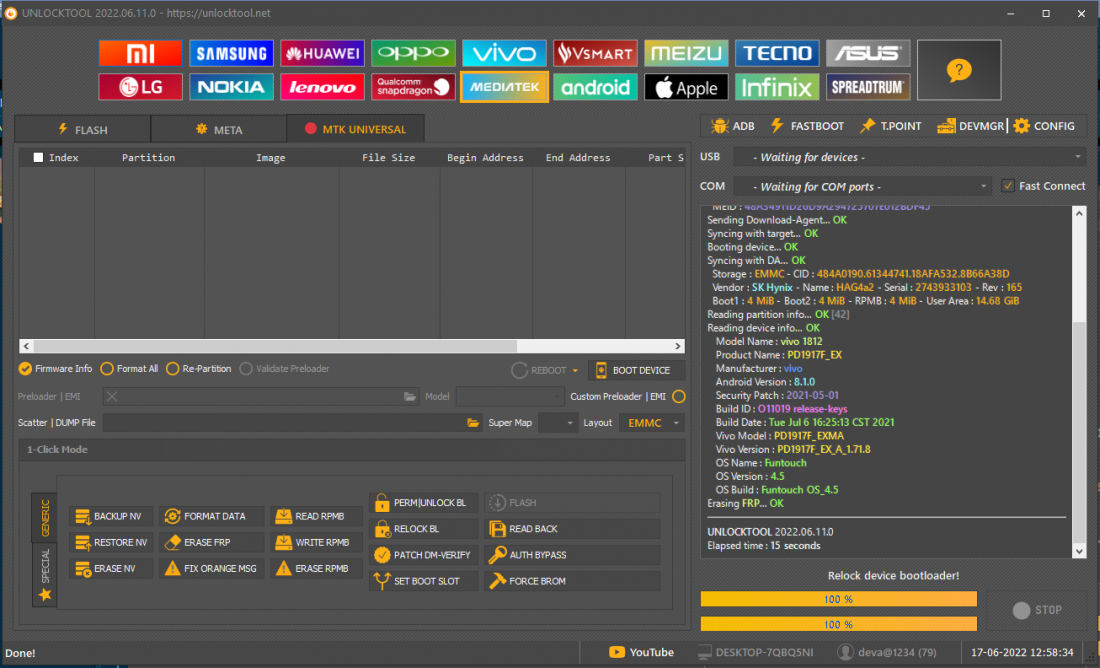Switch to the FLASH tab
This screenshot has height=668, width=1100.
[83, 130]
